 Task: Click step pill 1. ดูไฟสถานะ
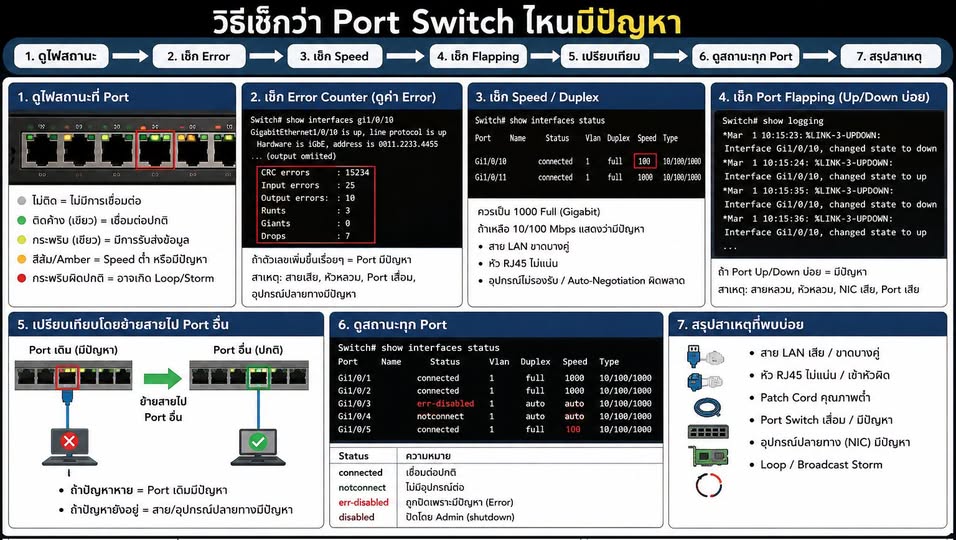tap(61, 56)
